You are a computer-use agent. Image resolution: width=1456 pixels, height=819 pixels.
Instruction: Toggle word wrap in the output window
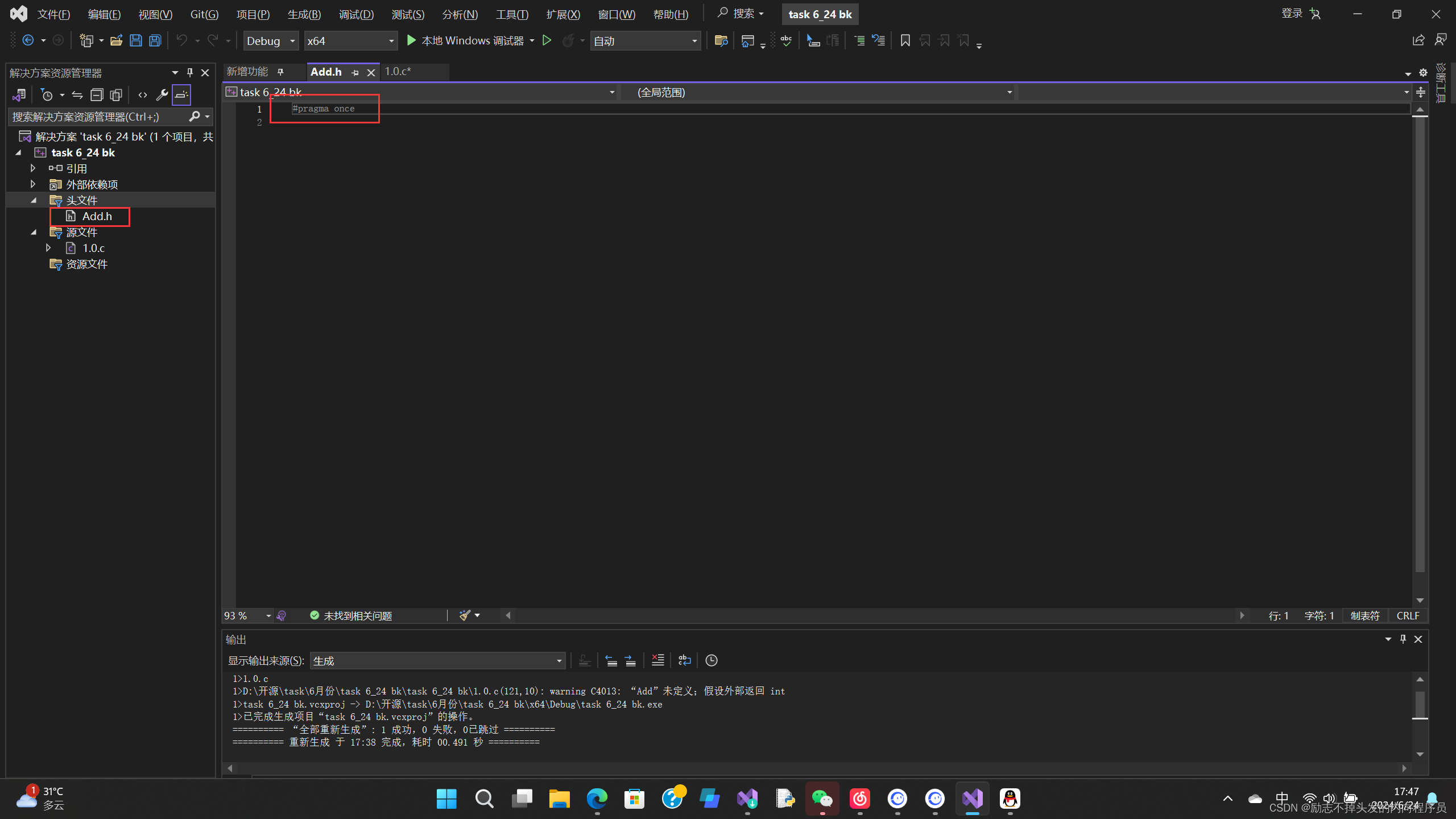coord(685,660)
